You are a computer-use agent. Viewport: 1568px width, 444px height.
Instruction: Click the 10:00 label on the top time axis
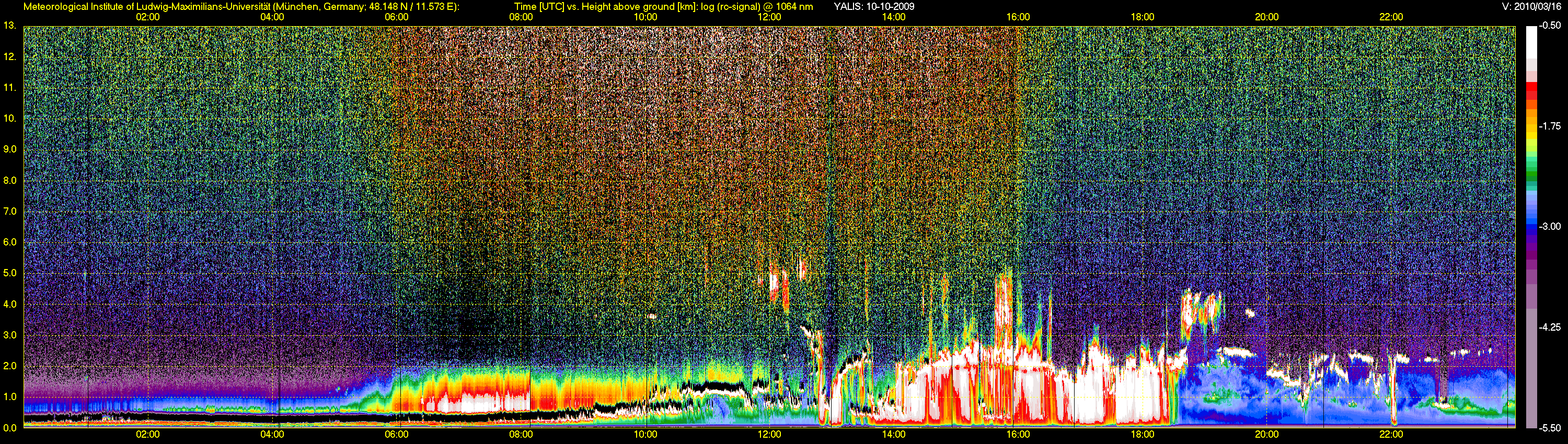(645, 17)
